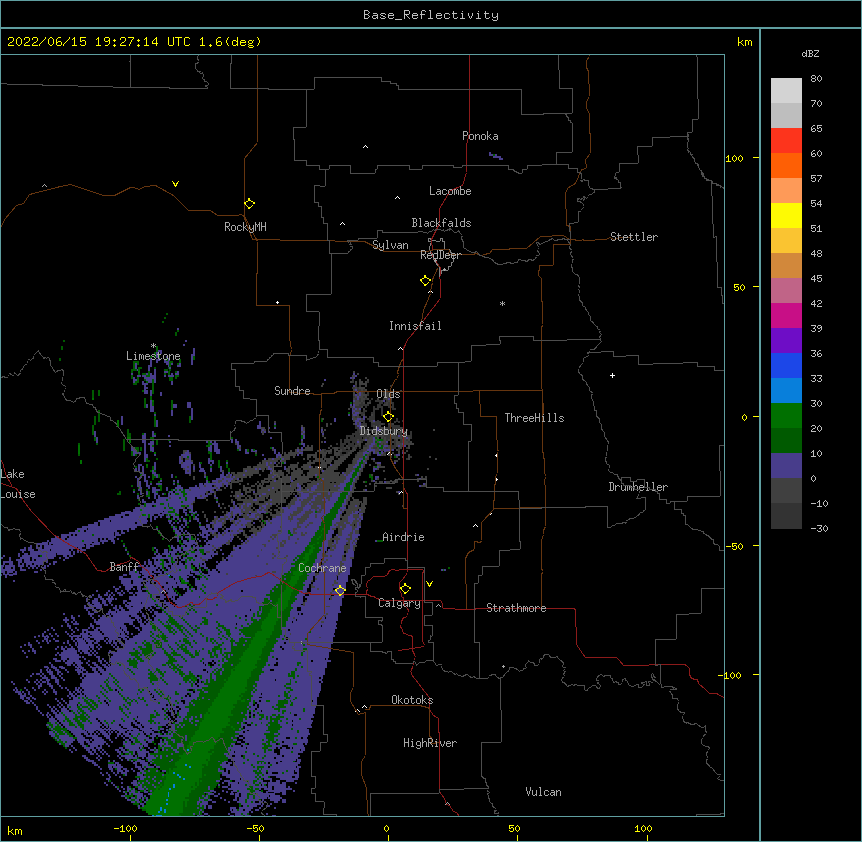Click the dBZ legend heading

(x=810, y=53)
